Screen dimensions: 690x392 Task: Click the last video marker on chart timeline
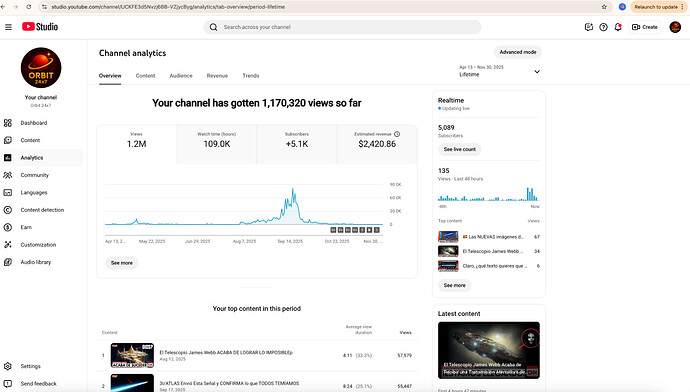pyautogui.click(x=377, y=230)
